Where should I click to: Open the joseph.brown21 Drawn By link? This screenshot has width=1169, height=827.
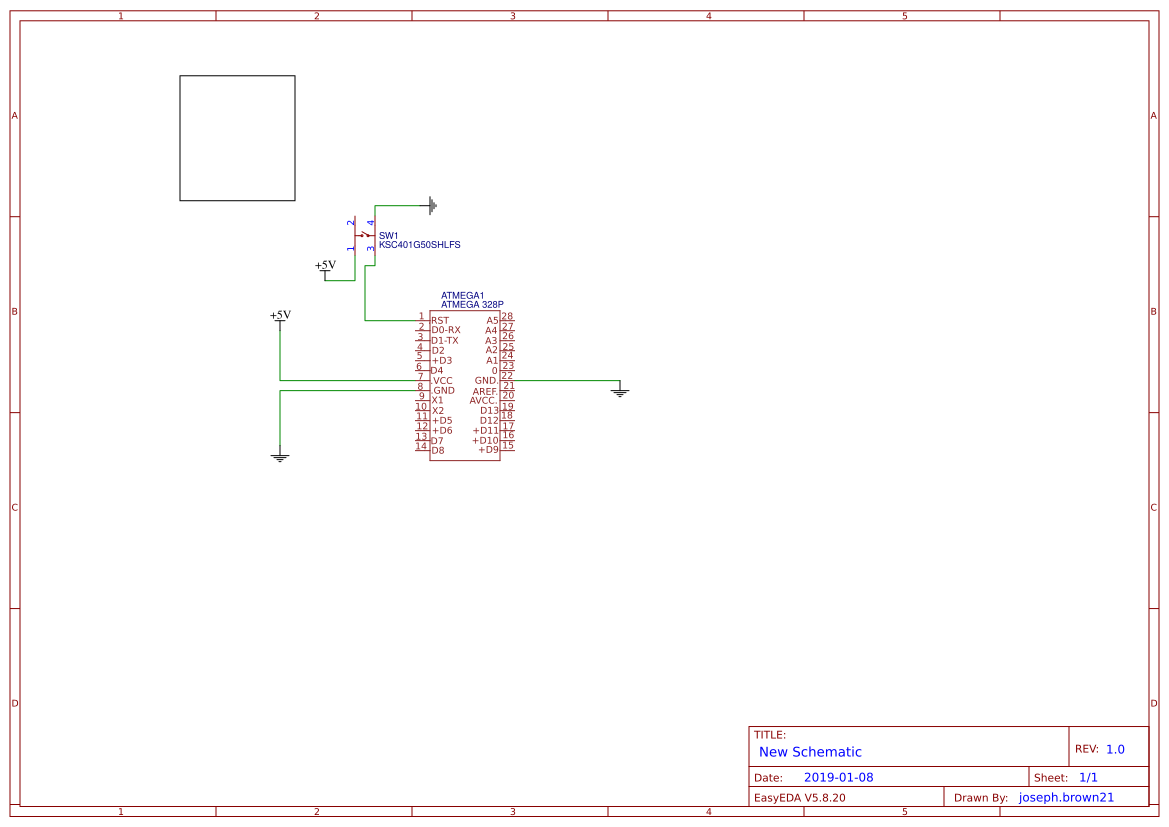(1065, 797)
